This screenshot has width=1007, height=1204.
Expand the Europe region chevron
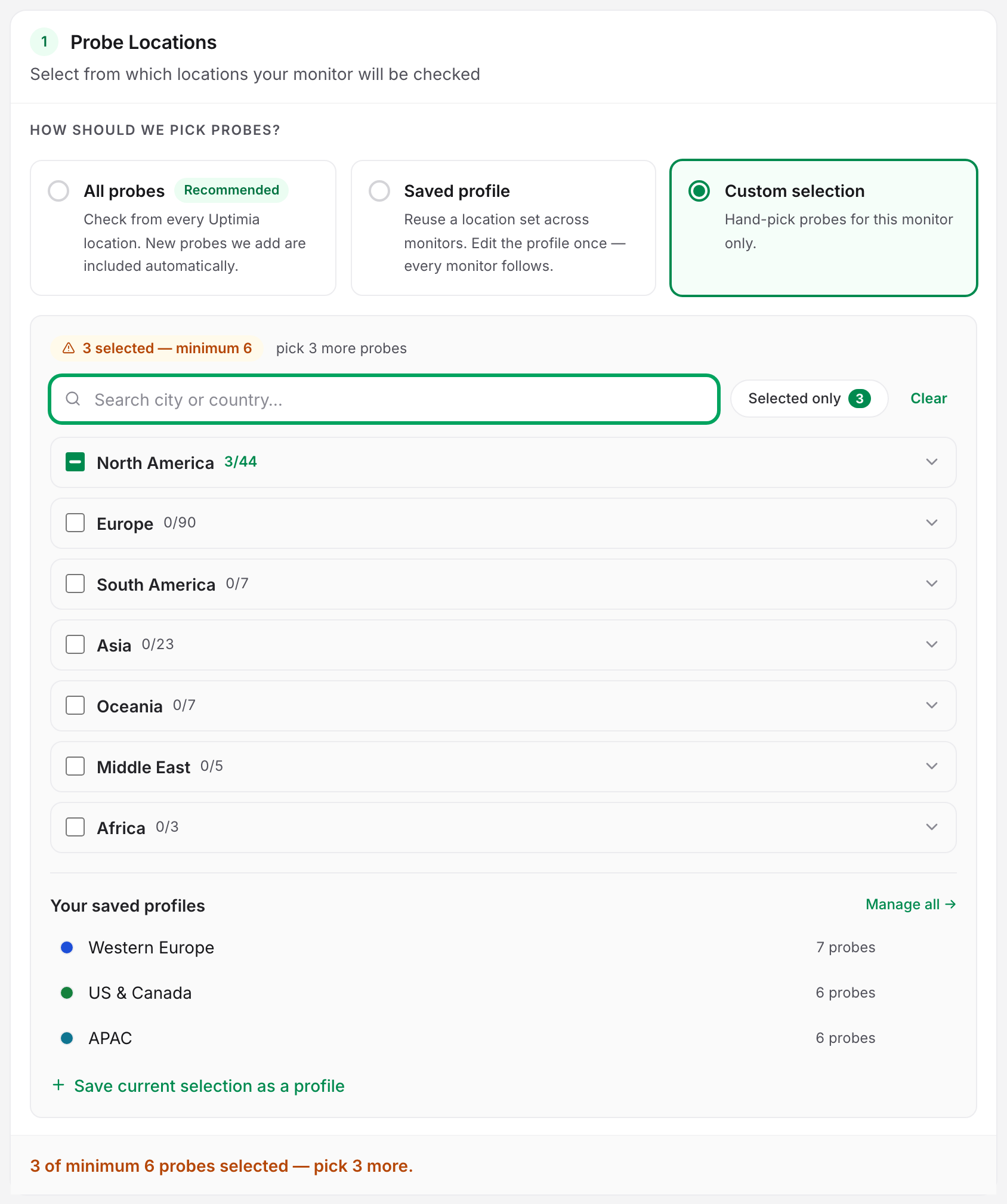tap(932, 523)
